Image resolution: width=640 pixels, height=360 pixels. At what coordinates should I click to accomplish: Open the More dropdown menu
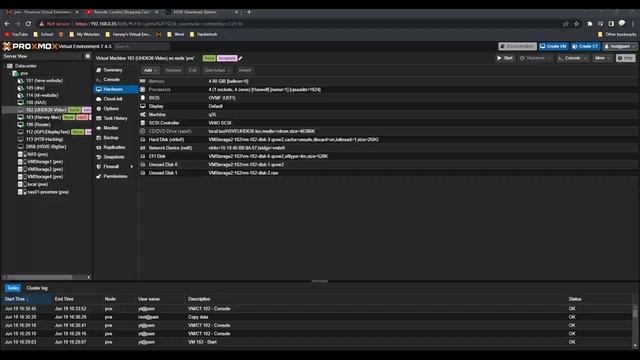pos(602,58)
